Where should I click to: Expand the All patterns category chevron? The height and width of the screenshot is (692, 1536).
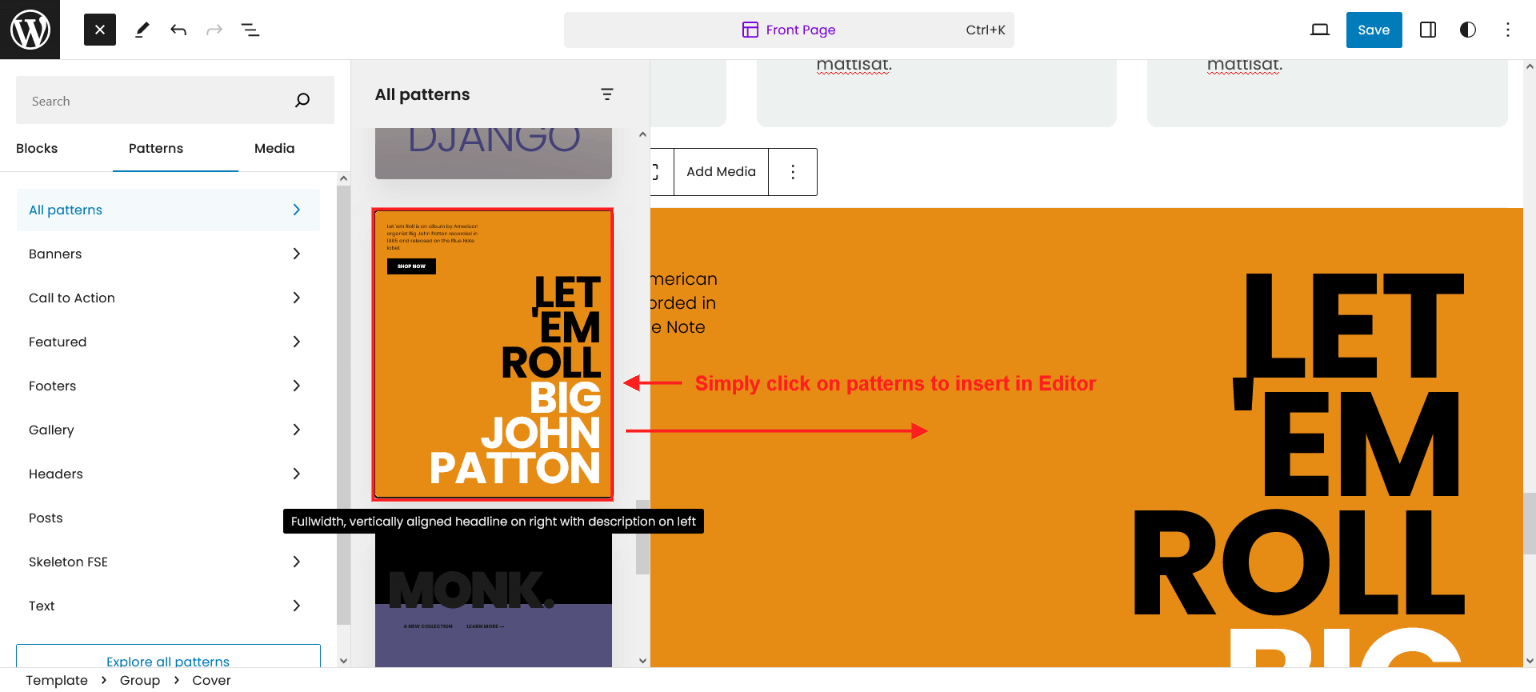[296, 210]
